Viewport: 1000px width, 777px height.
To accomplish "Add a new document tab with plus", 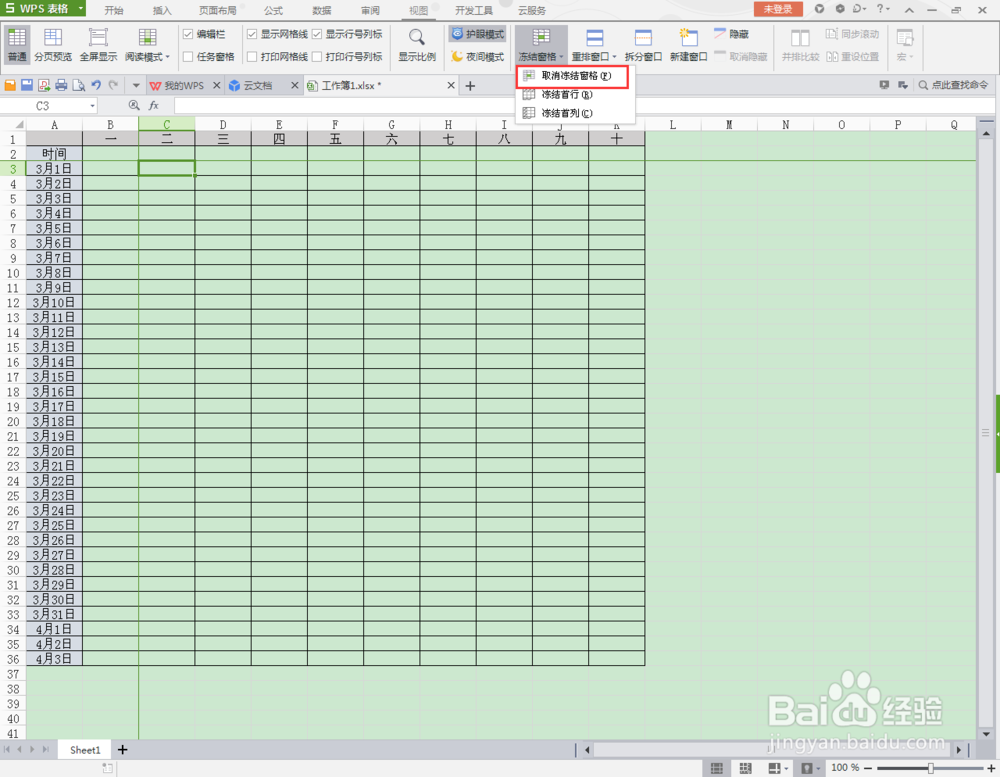I will tap(470, 86).
